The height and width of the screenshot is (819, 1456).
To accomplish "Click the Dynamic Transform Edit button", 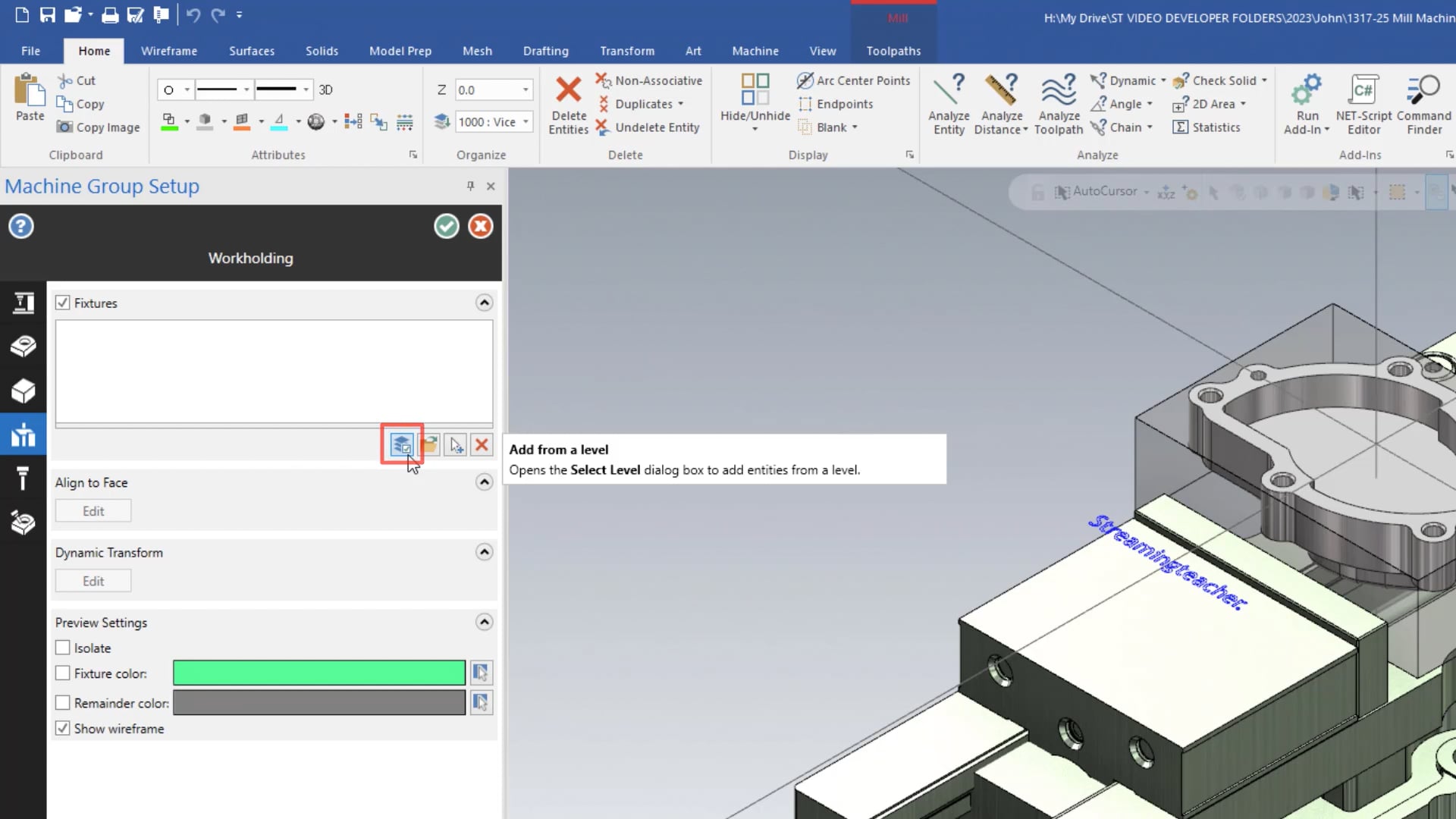I will click(x=92, y=580).
